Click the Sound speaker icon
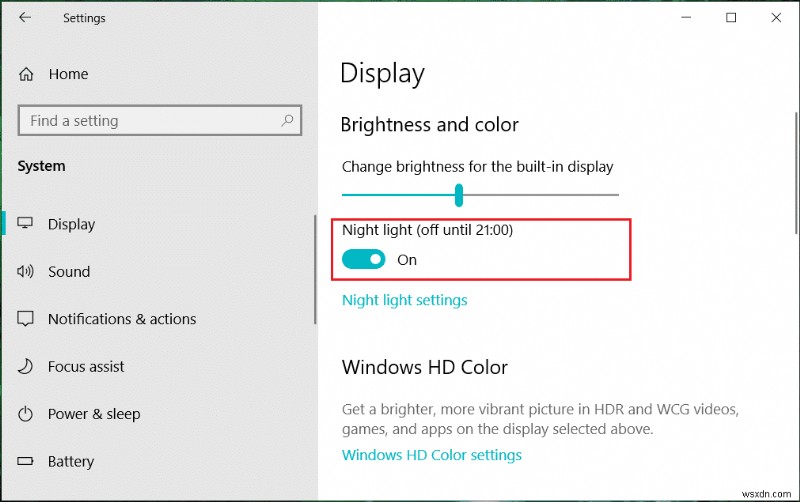This screenshot has width=800, height=502. (26, 272)
